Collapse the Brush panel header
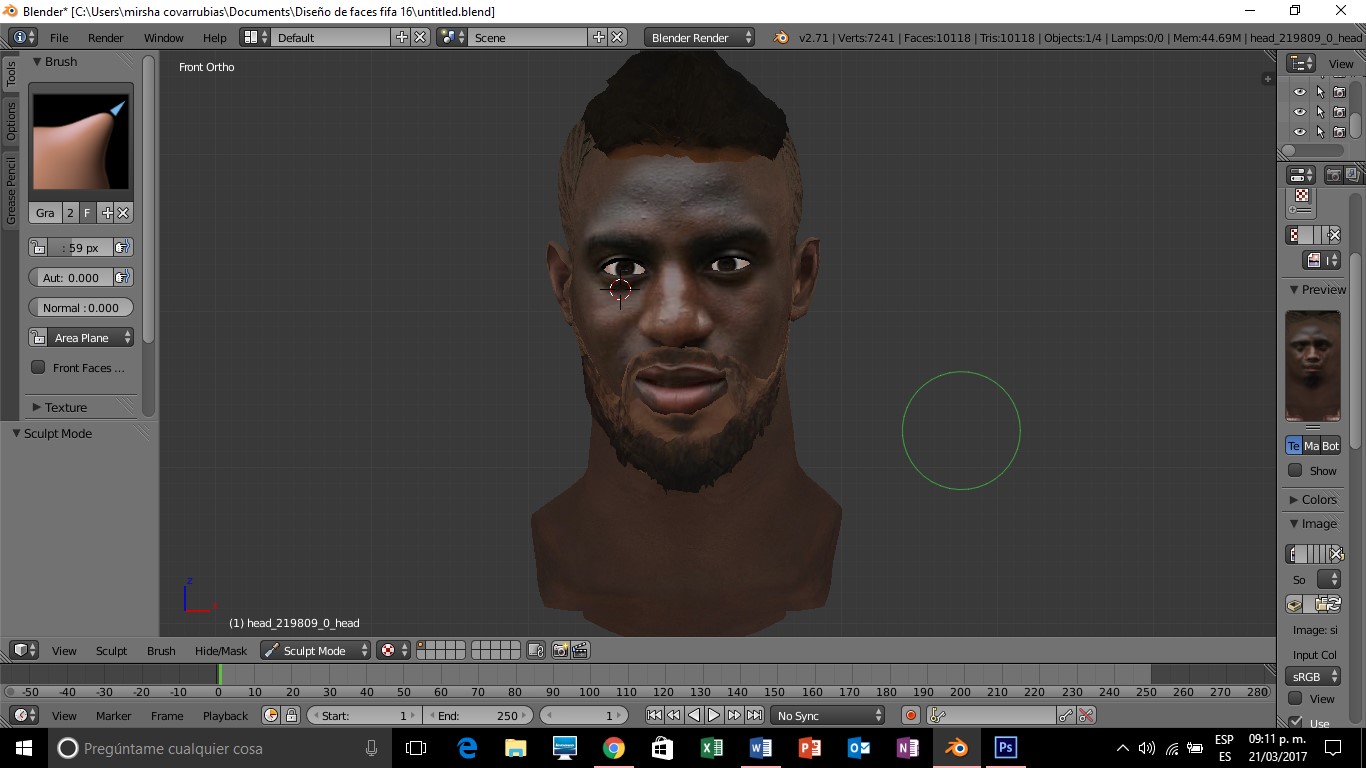Viewport: 1366px width, 768px height. (x=55, y=61)
